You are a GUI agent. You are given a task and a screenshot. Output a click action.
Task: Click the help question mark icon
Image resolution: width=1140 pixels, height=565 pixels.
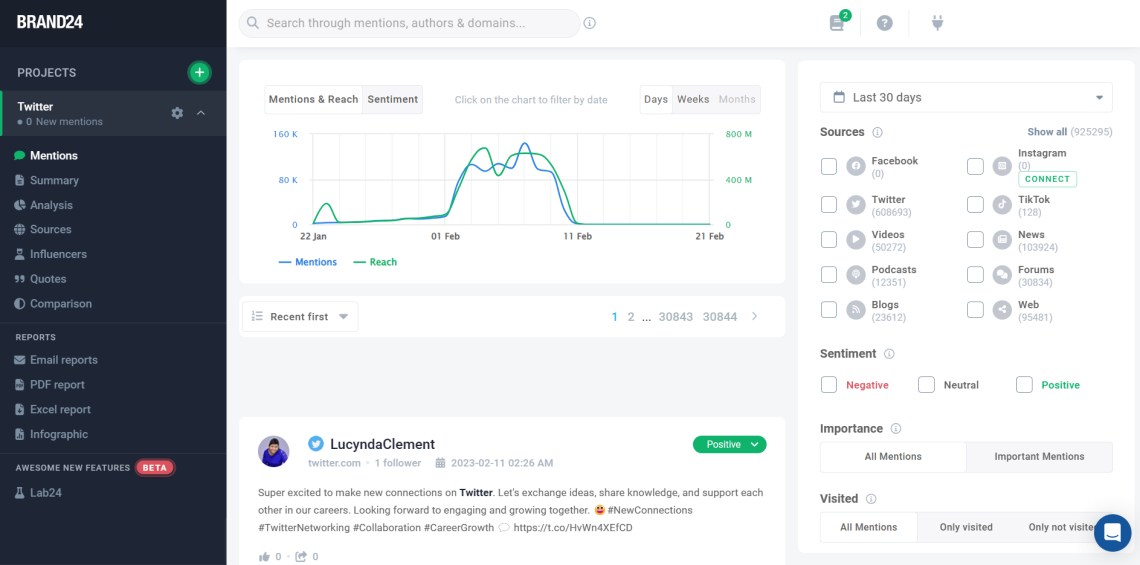click(x=884, y=23)
